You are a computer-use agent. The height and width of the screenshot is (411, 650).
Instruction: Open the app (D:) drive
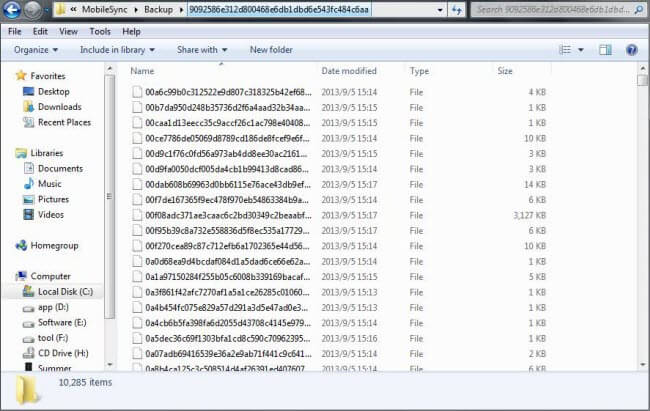tap(46, 307)
